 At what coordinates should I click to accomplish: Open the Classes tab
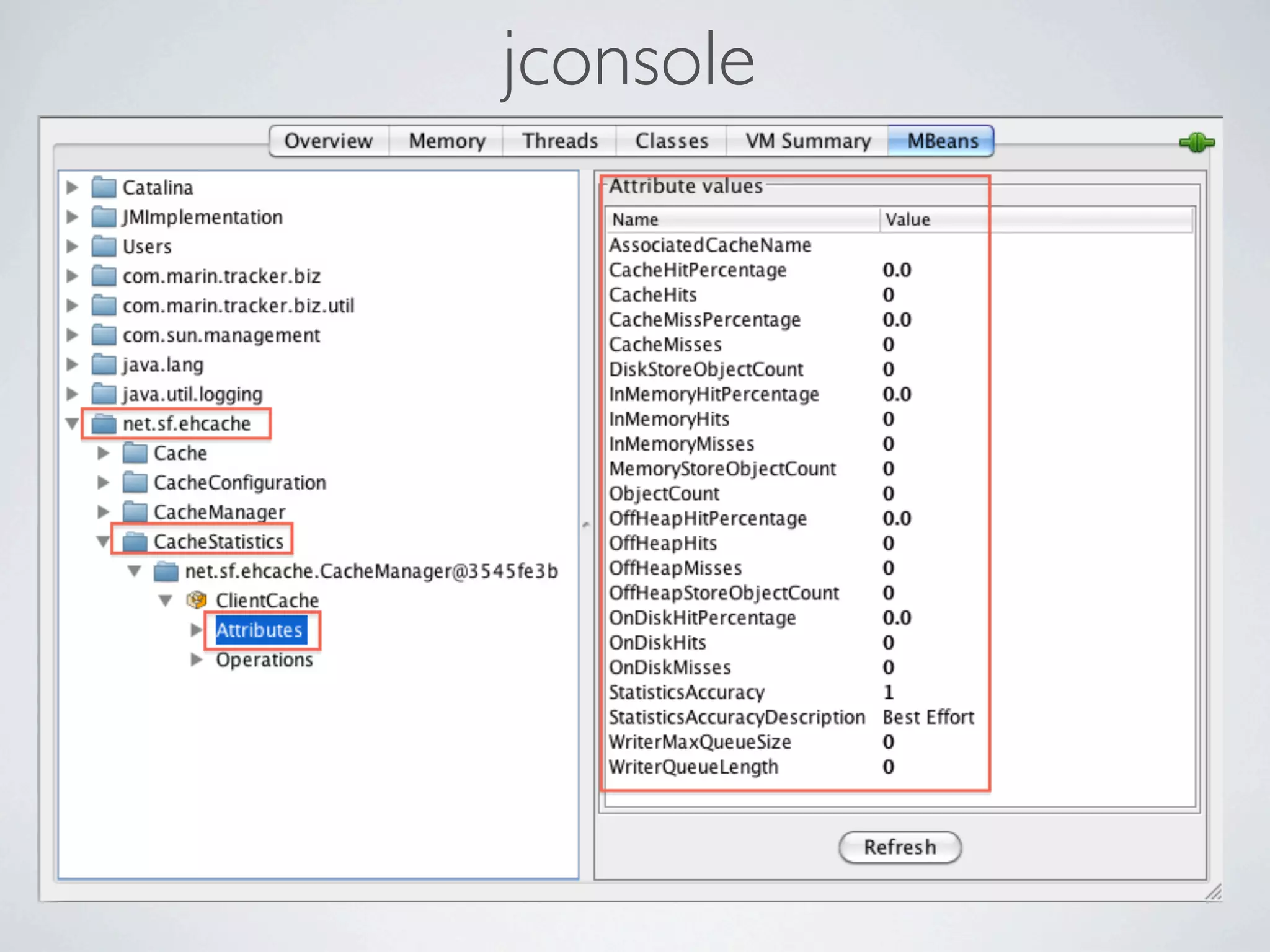[672, 141]
